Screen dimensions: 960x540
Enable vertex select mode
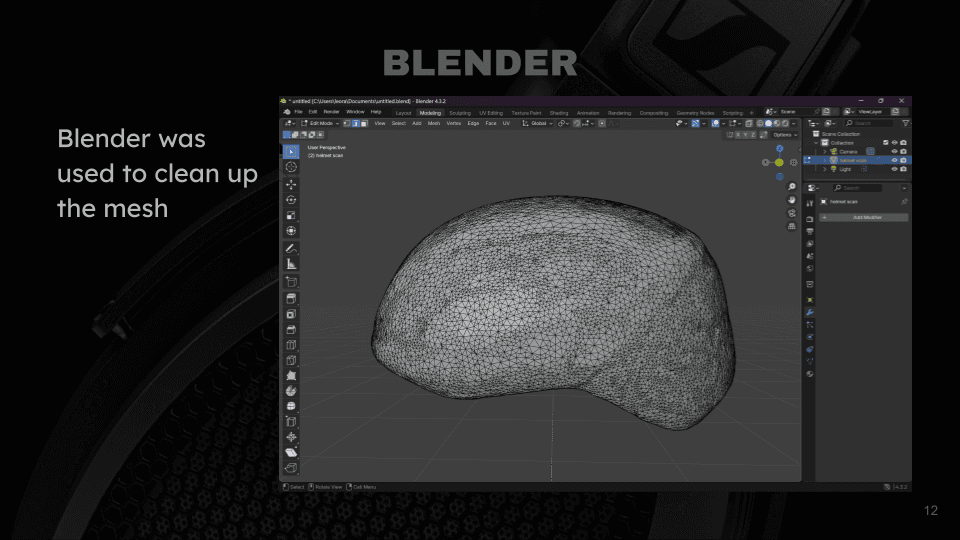347,123
